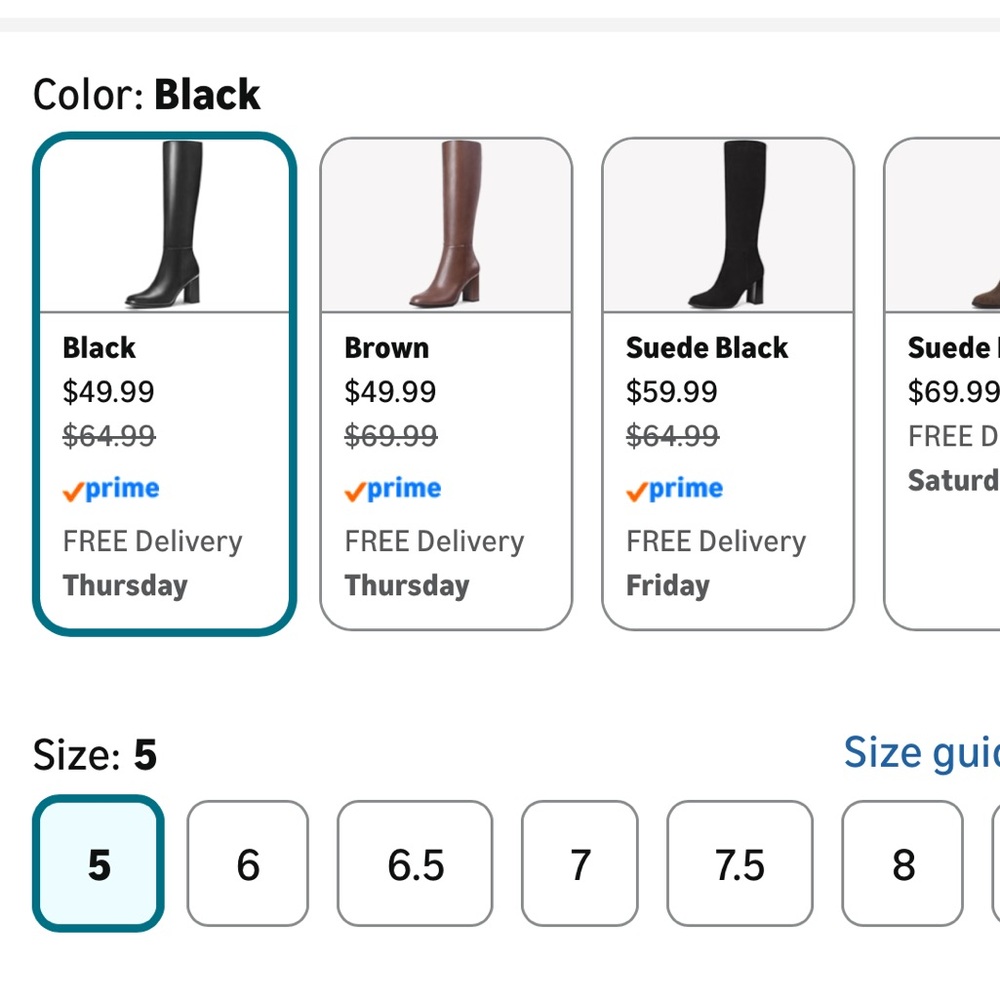Select the Brown color variant
The height and width of the screenshot is (1000, 1000).
[446, 380]
